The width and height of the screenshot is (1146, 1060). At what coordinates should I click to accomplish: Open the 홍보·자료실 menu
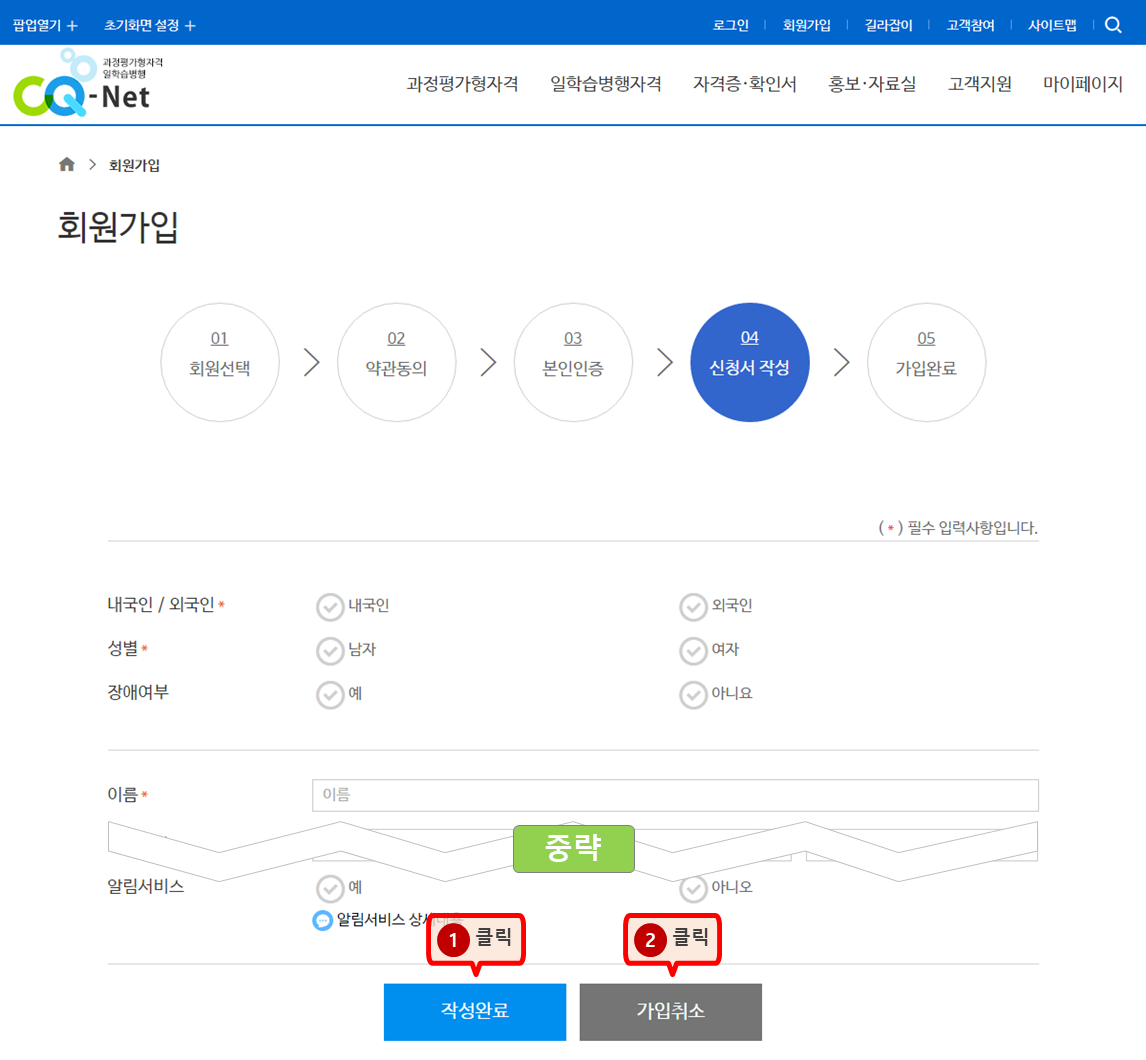872,84
